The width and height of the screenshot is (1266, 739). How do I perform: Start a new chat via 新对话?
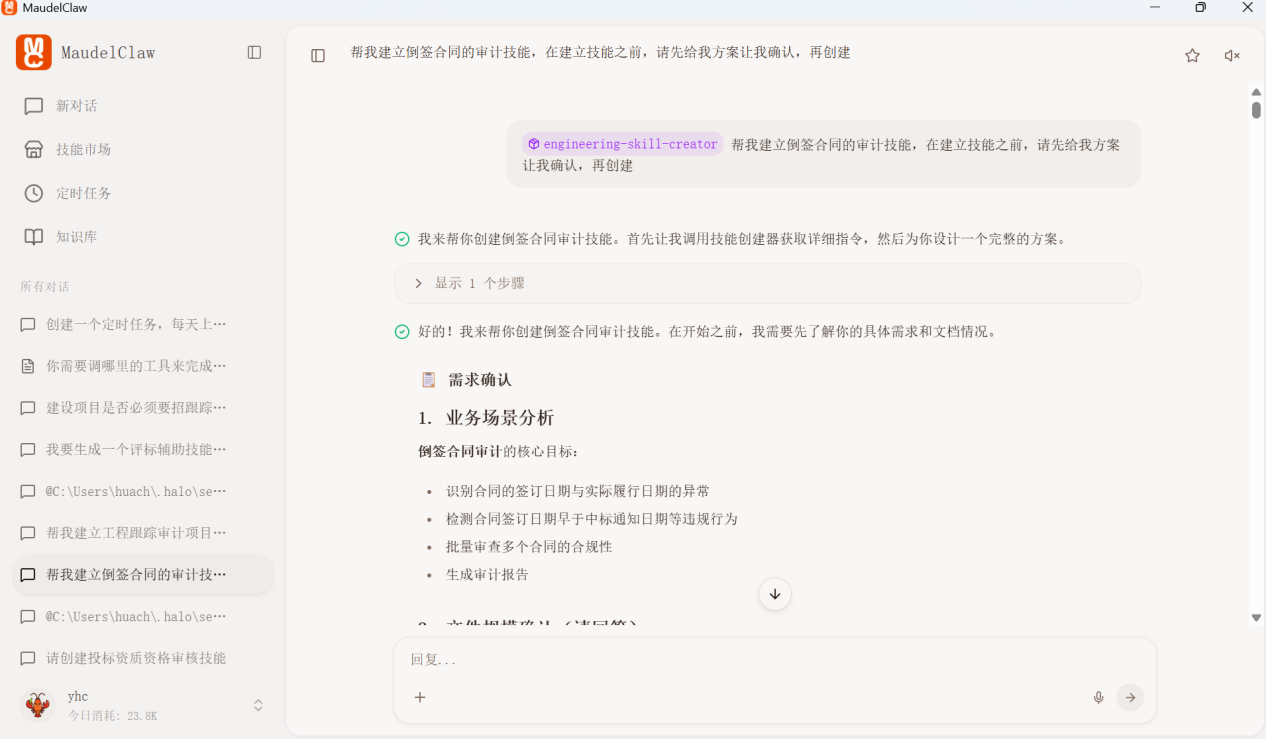(x=76, y=106)
